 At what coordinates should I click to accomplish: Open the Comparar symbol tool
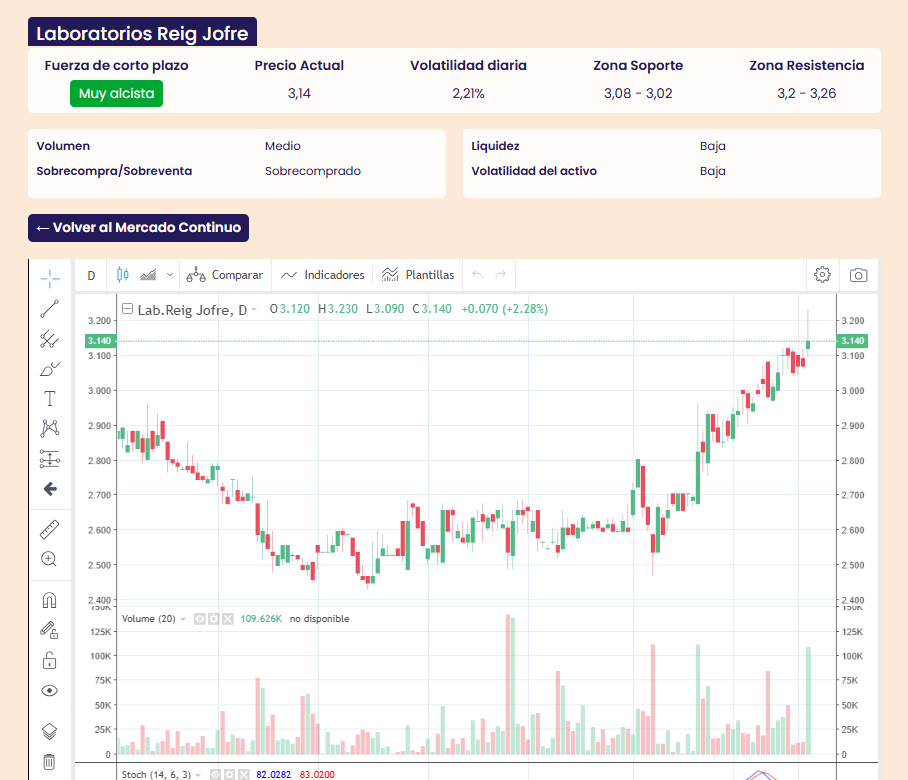pyautogui.click(x=225, y=275)
